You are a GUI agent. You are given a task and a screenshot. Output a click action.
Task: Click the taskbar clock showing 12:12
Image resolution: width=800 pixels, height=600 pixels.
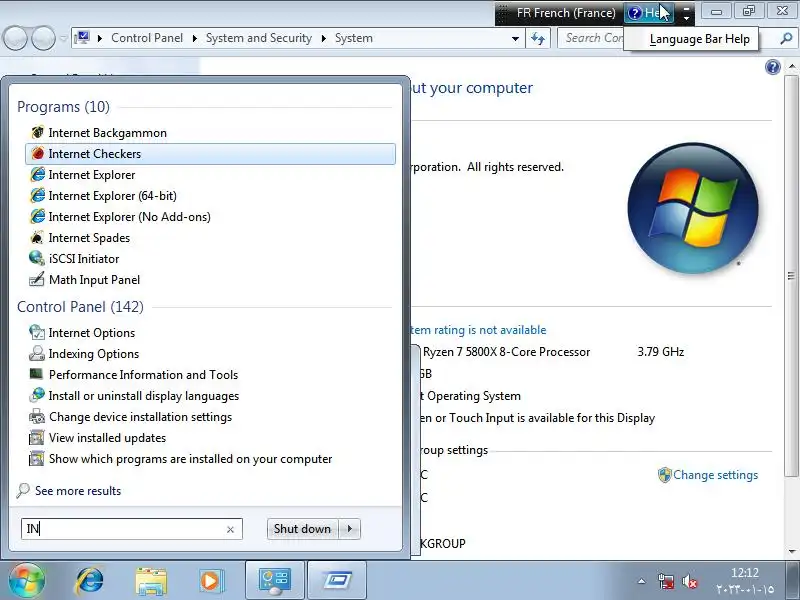(744, 581)
